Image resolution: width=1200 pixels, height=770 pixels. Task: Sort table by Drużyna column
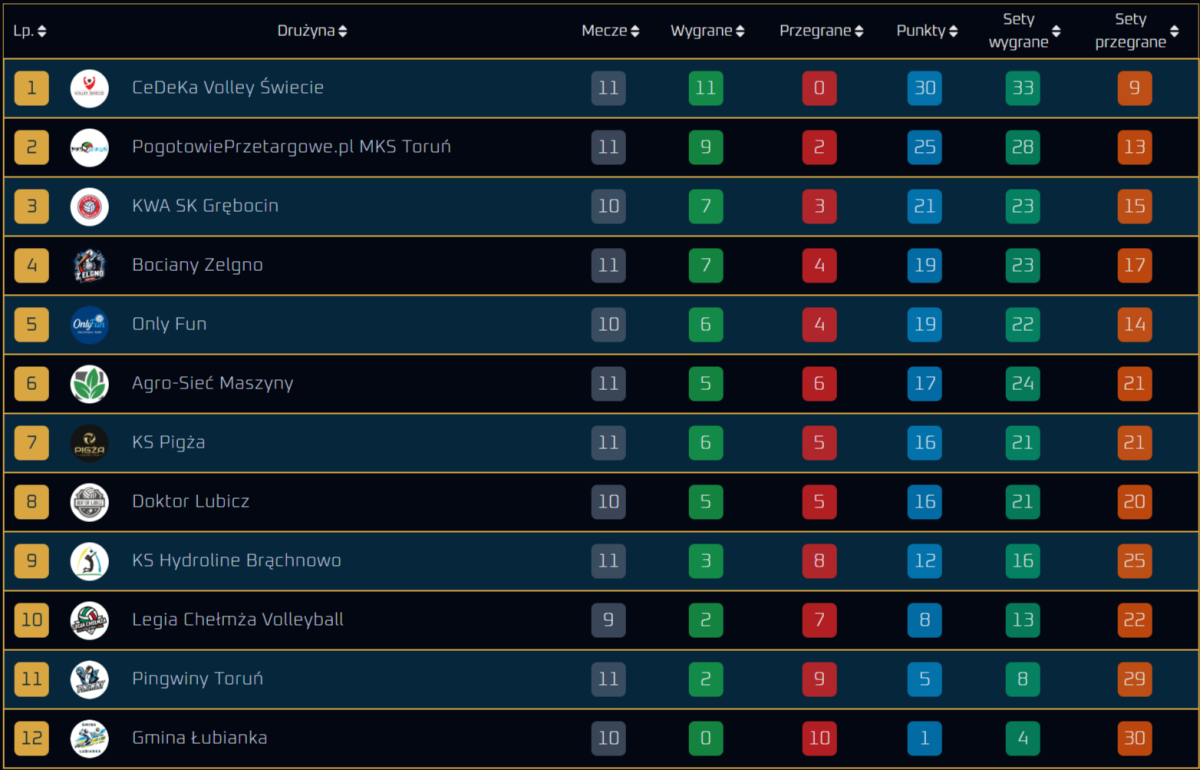pos(312,31)
